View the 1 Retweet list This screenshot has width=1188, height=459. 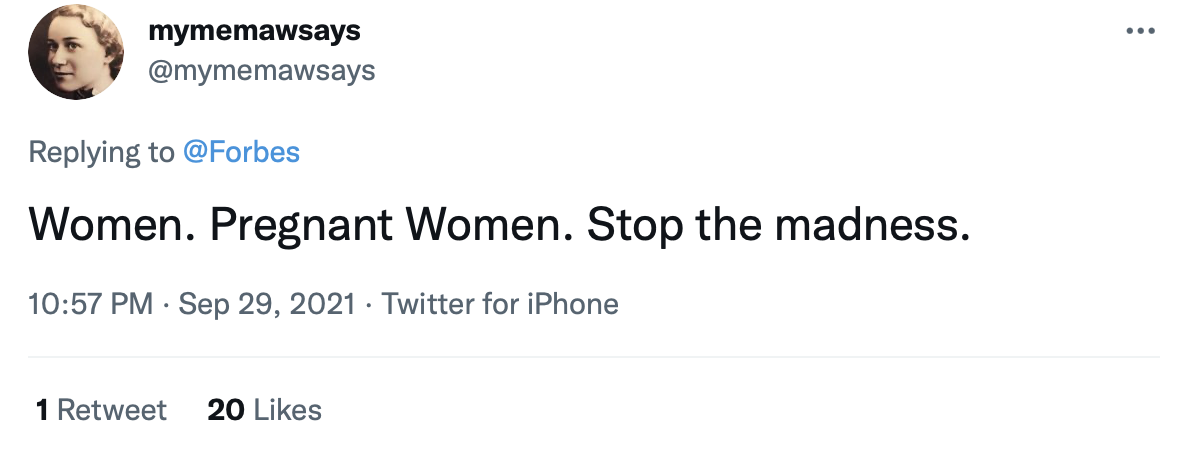click(x=101, y=410)
